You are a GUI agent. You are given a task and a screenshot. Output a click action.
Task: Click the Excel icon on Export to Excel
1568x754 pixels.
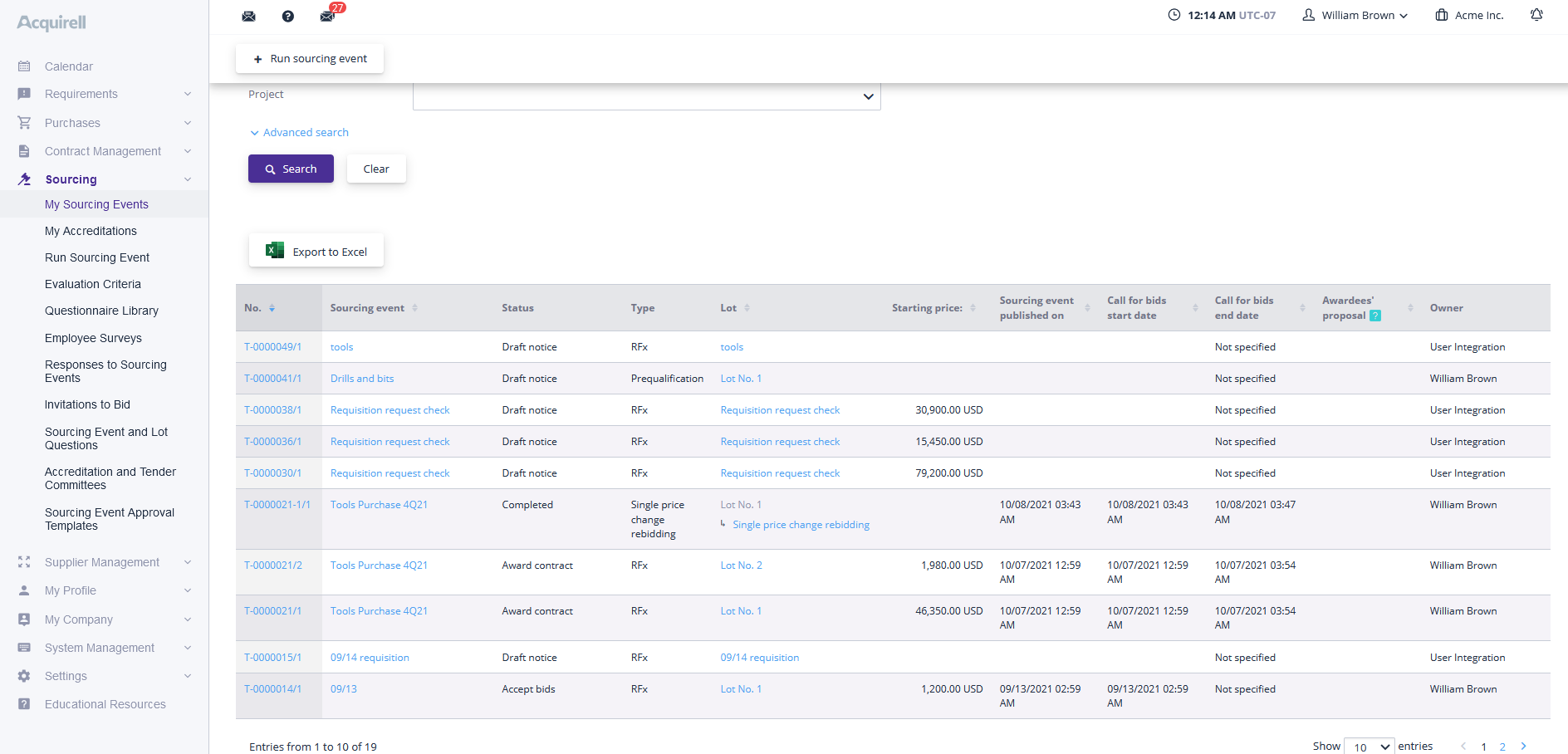coord(273,250)
